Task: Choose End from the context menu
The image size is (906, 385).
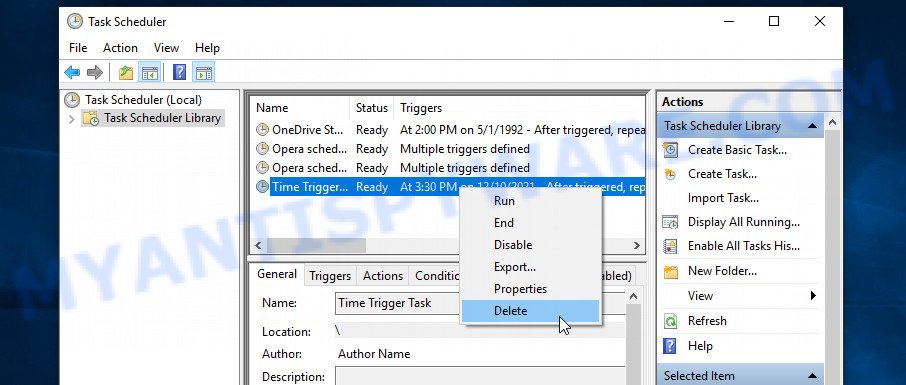Action: click(x=530, y=223)
